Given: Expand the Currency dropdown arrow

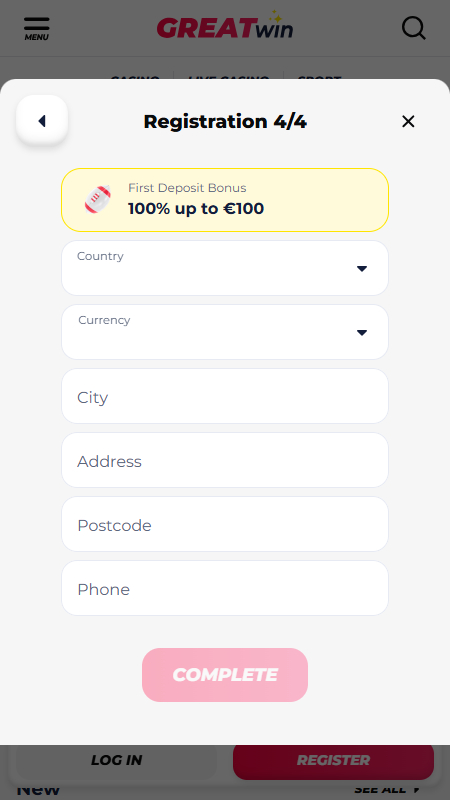Looking at the screenshot, I should pos(362,333).
